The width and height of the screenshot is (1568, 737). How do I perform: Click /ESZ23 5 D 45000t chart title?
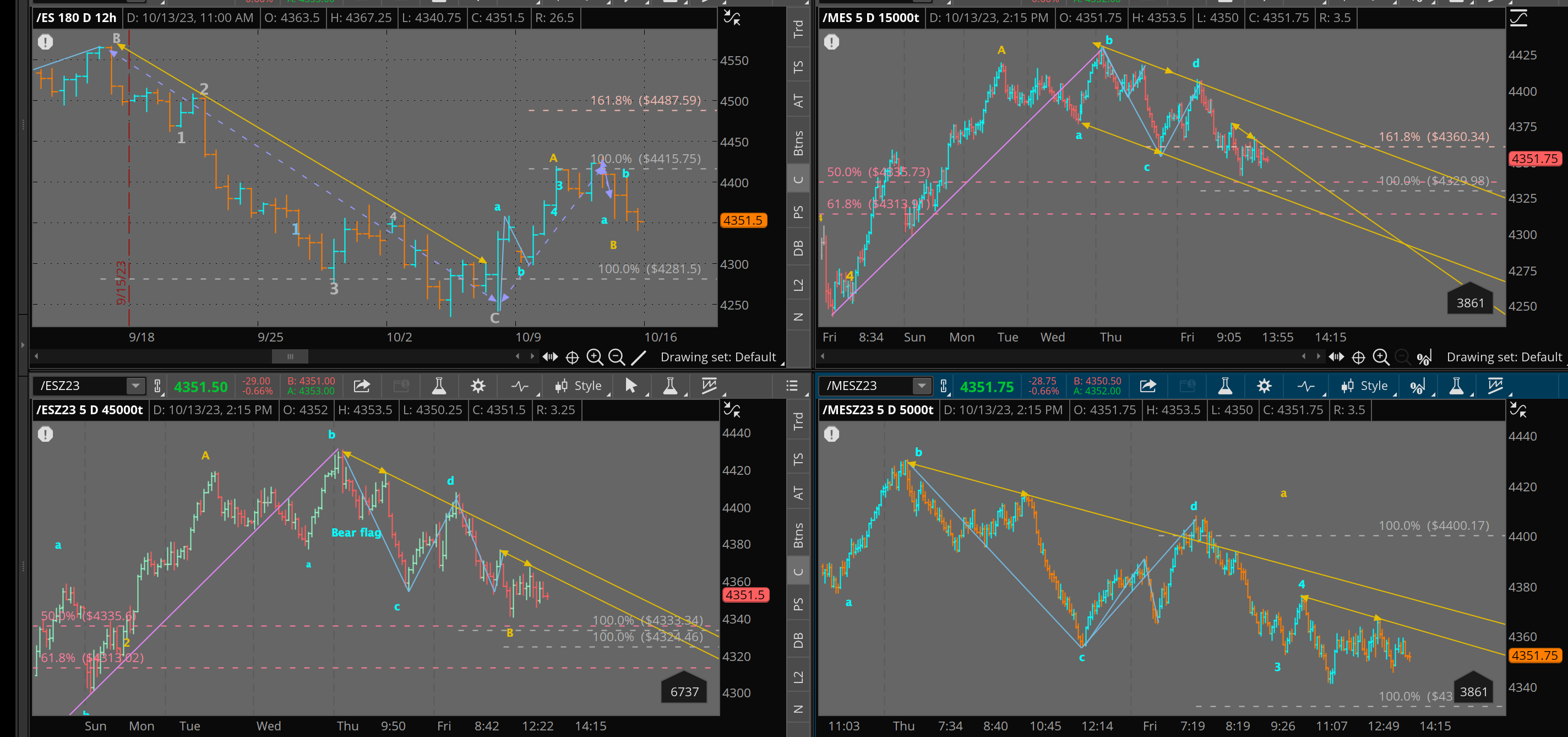tap(90, 410)
